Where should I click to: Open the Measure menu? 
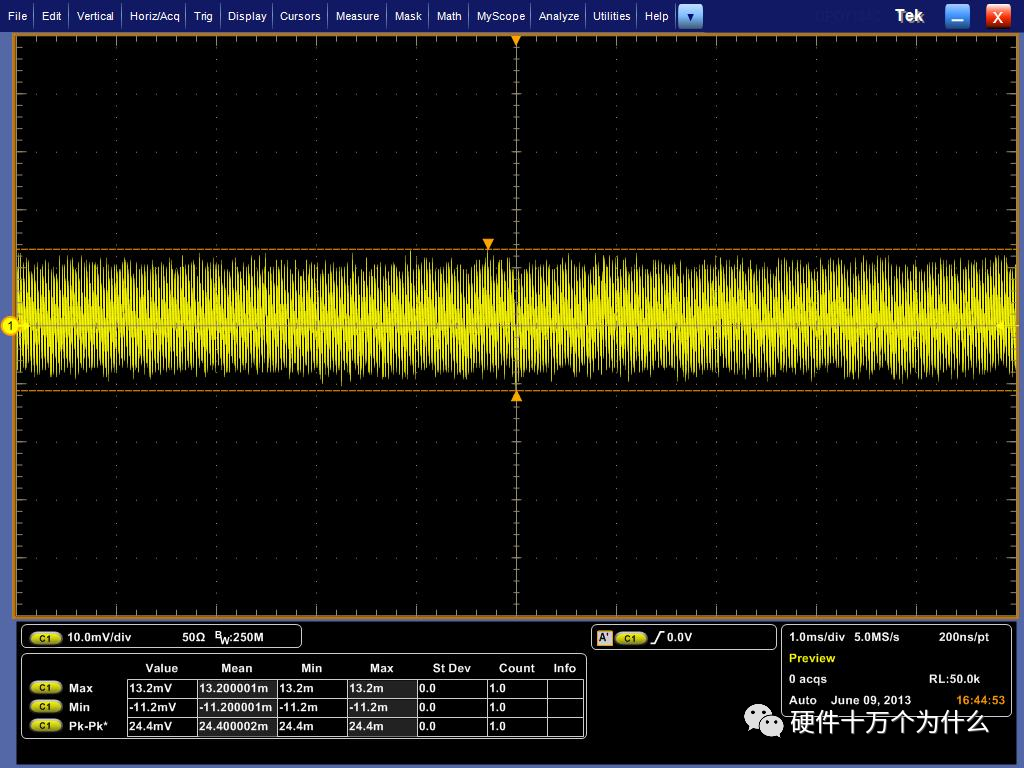click(357, 16)
